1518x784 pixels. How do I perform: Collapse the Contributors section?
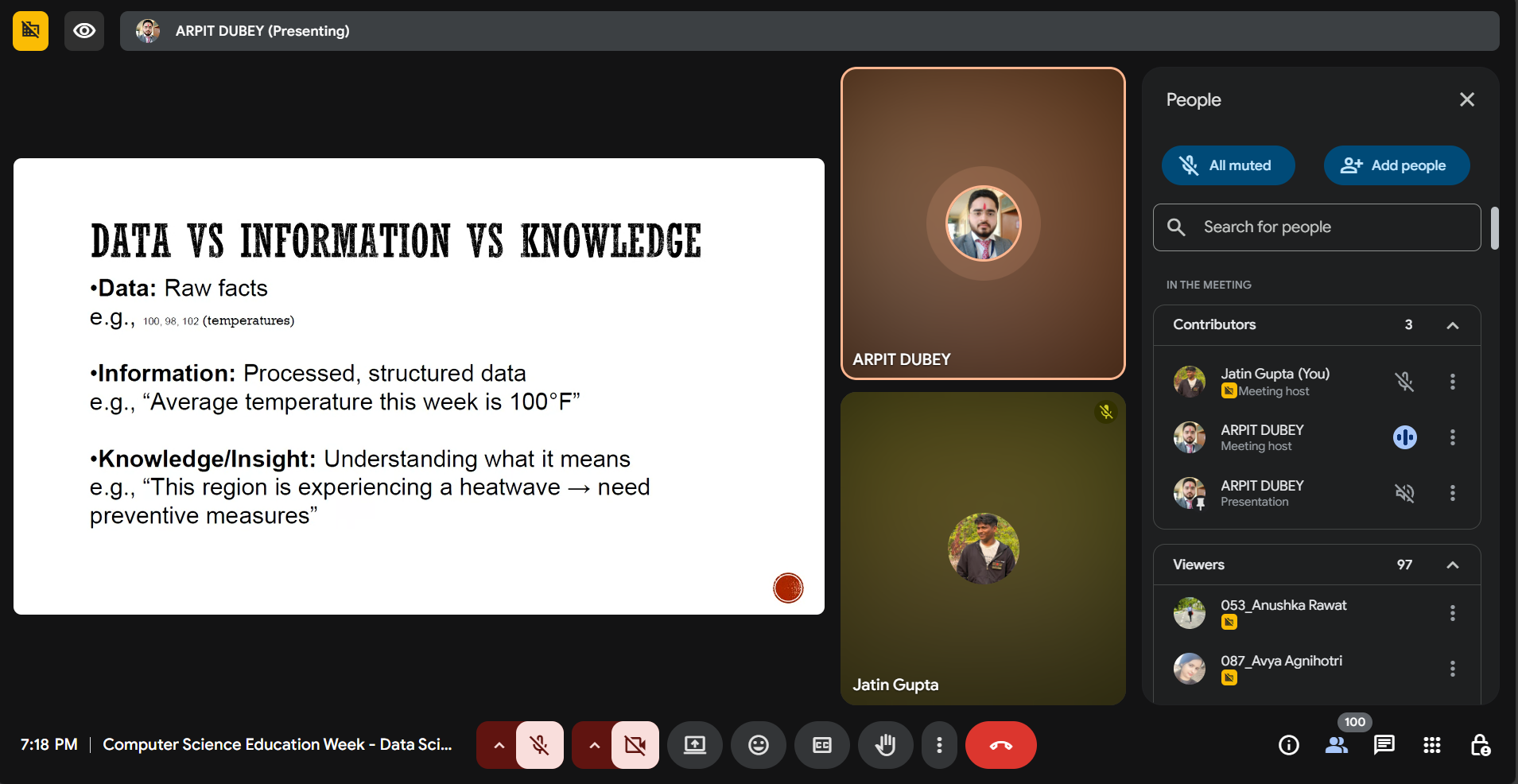point(1452,325)
